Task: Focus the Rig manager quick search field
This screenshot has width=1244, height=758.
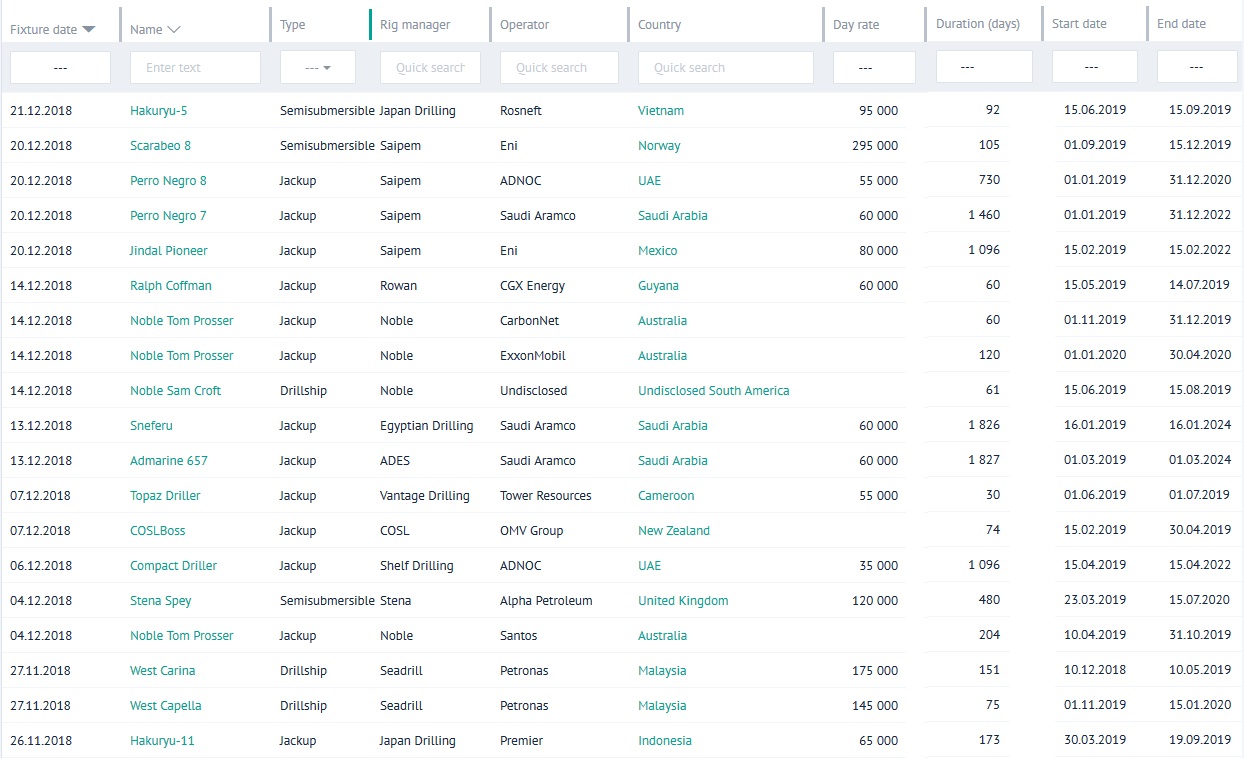Action: tap(430, 68)
